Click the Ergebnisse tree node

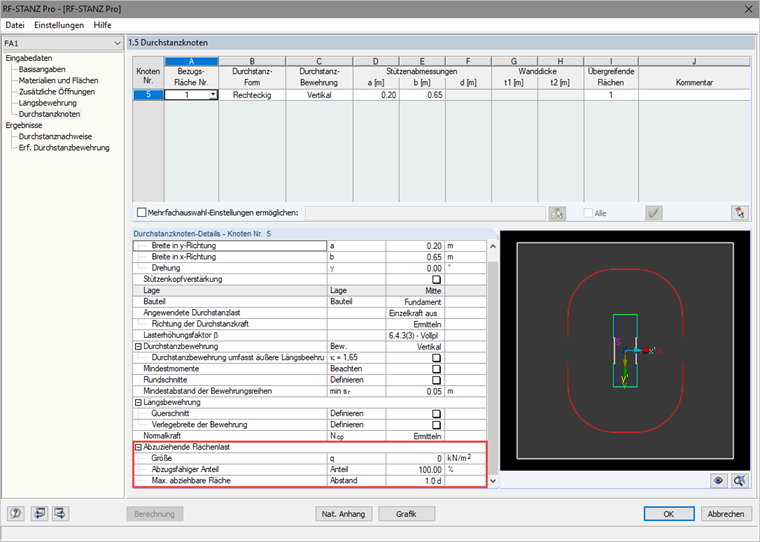click(x=24, y=125)
